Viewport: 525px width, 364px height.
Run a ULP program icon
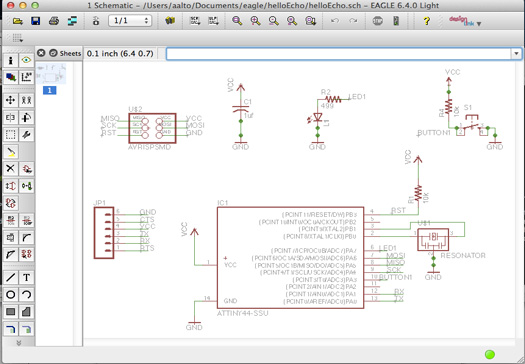213,21
